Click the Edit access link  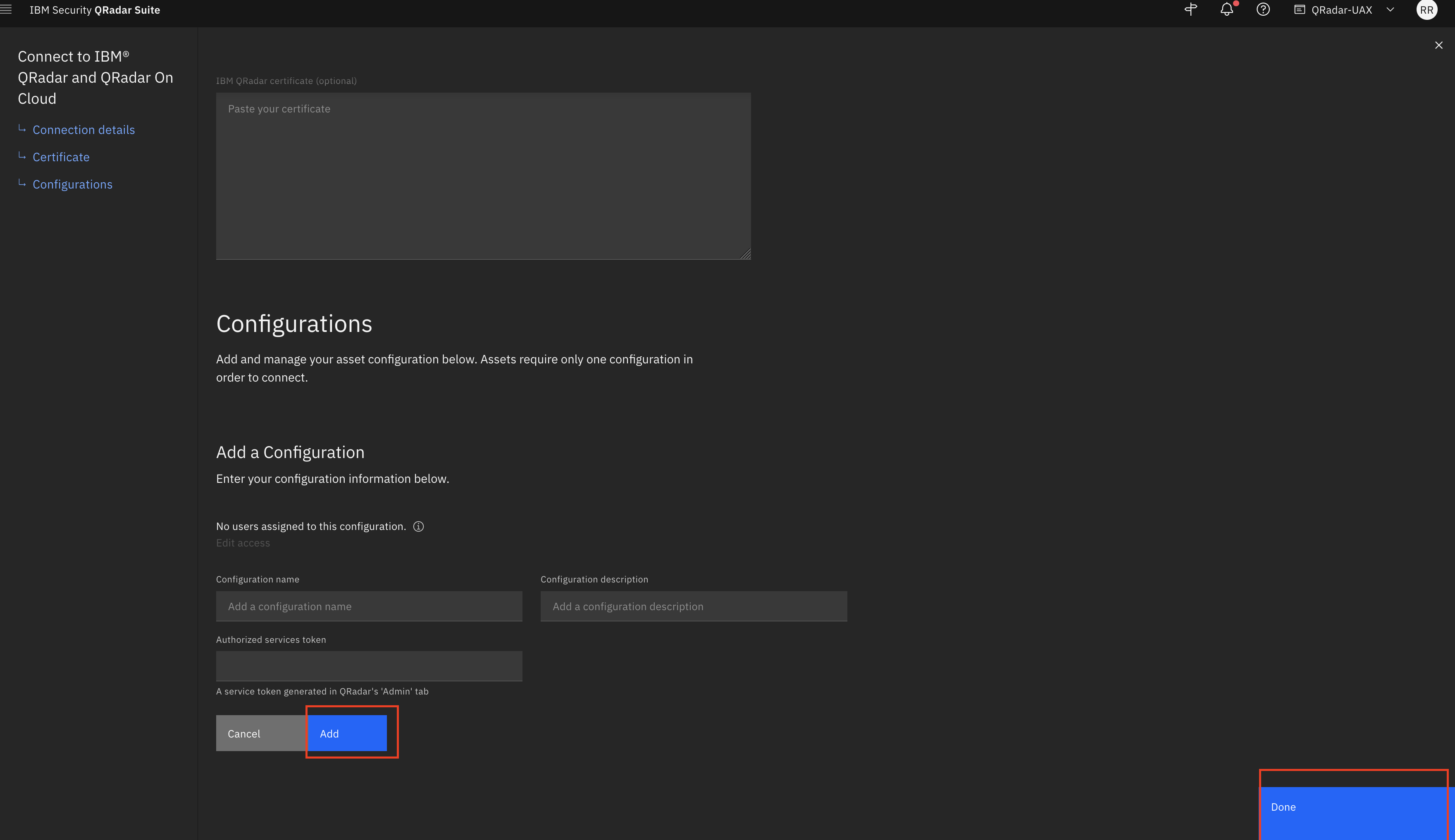pos(243,543)
